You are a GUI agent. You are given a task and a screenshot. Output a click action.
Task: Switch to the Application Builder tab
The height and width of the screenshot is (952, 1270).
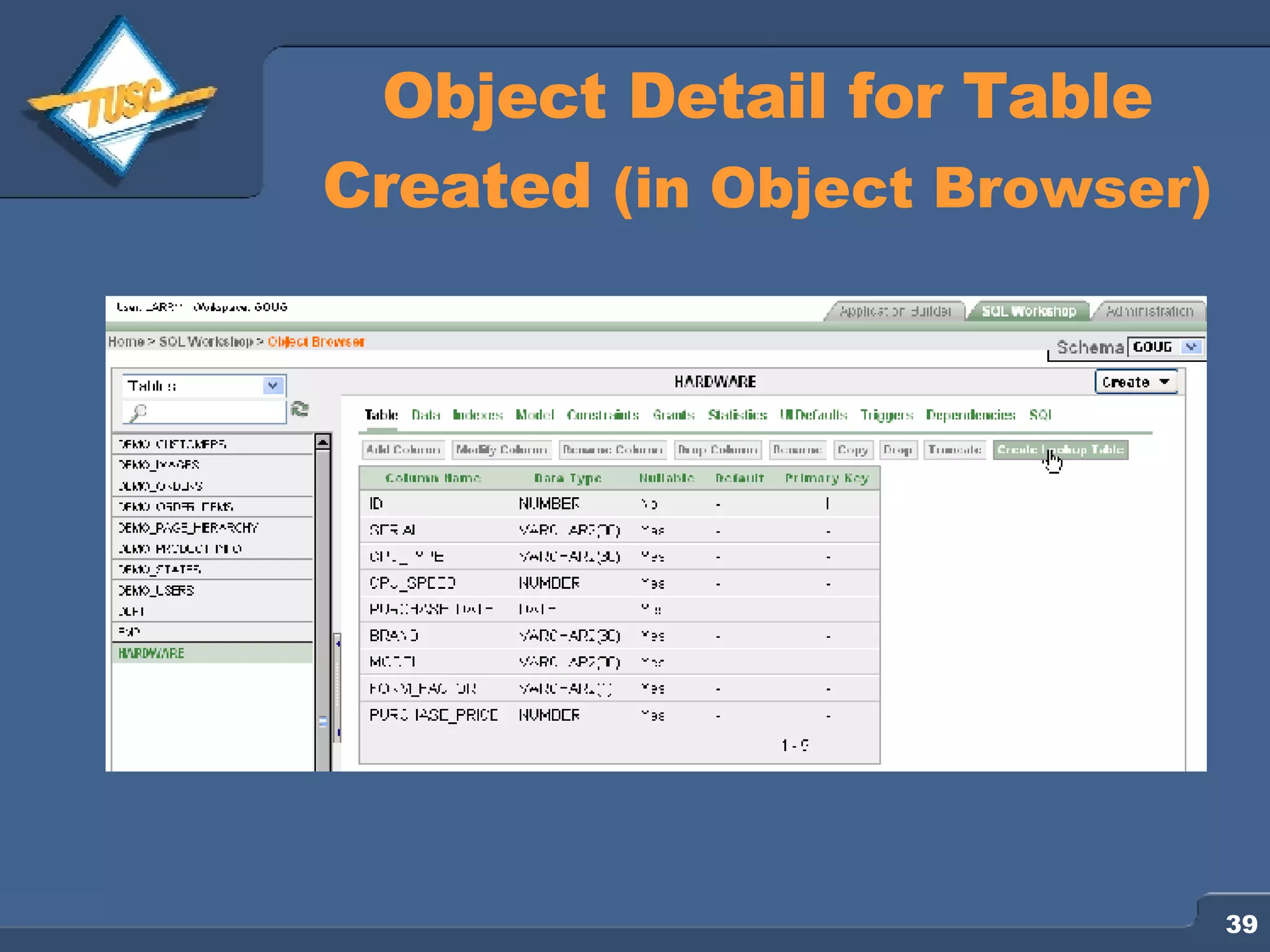895,311
